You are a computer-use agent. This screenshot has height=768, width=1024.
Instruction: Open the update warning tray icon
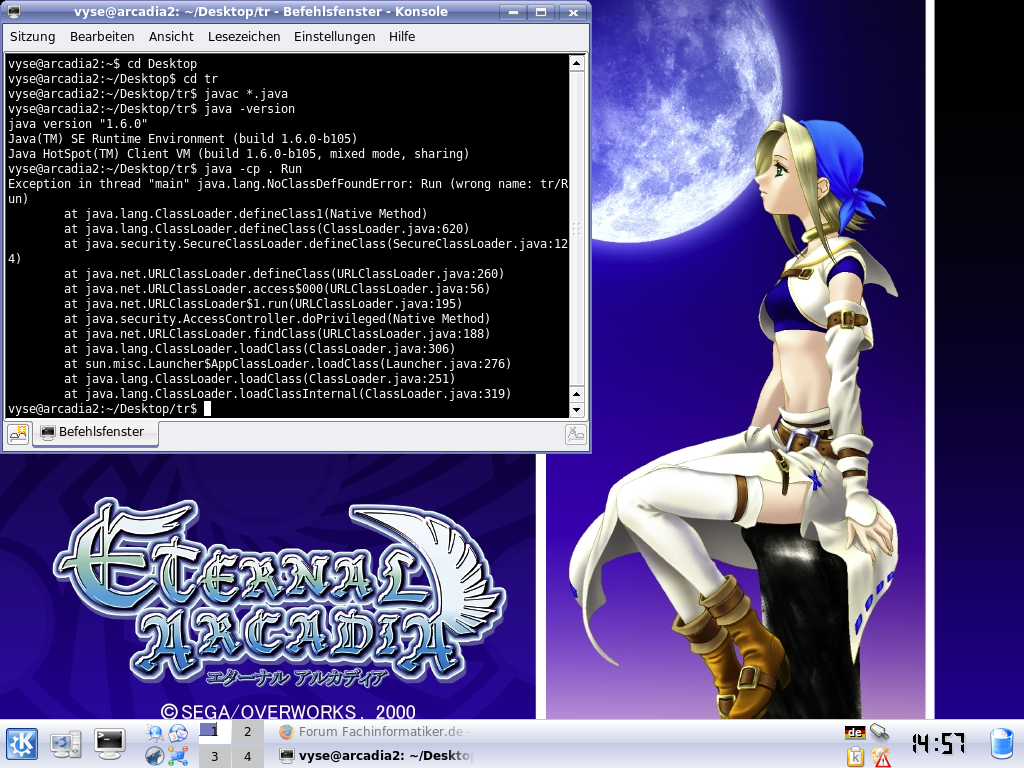881,756
